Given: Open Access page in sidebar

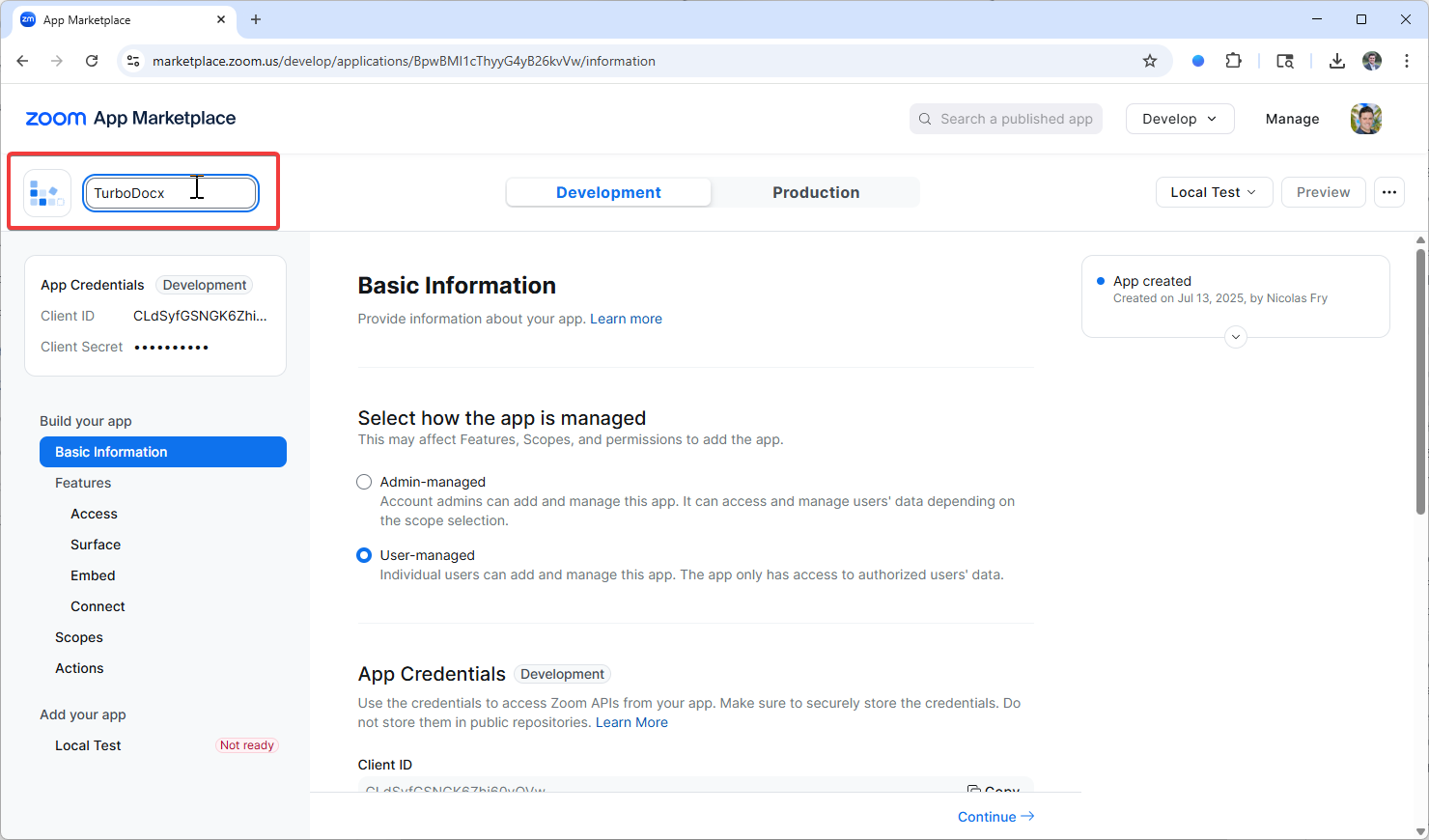Looking at the screenshot, I should (94, 514).
